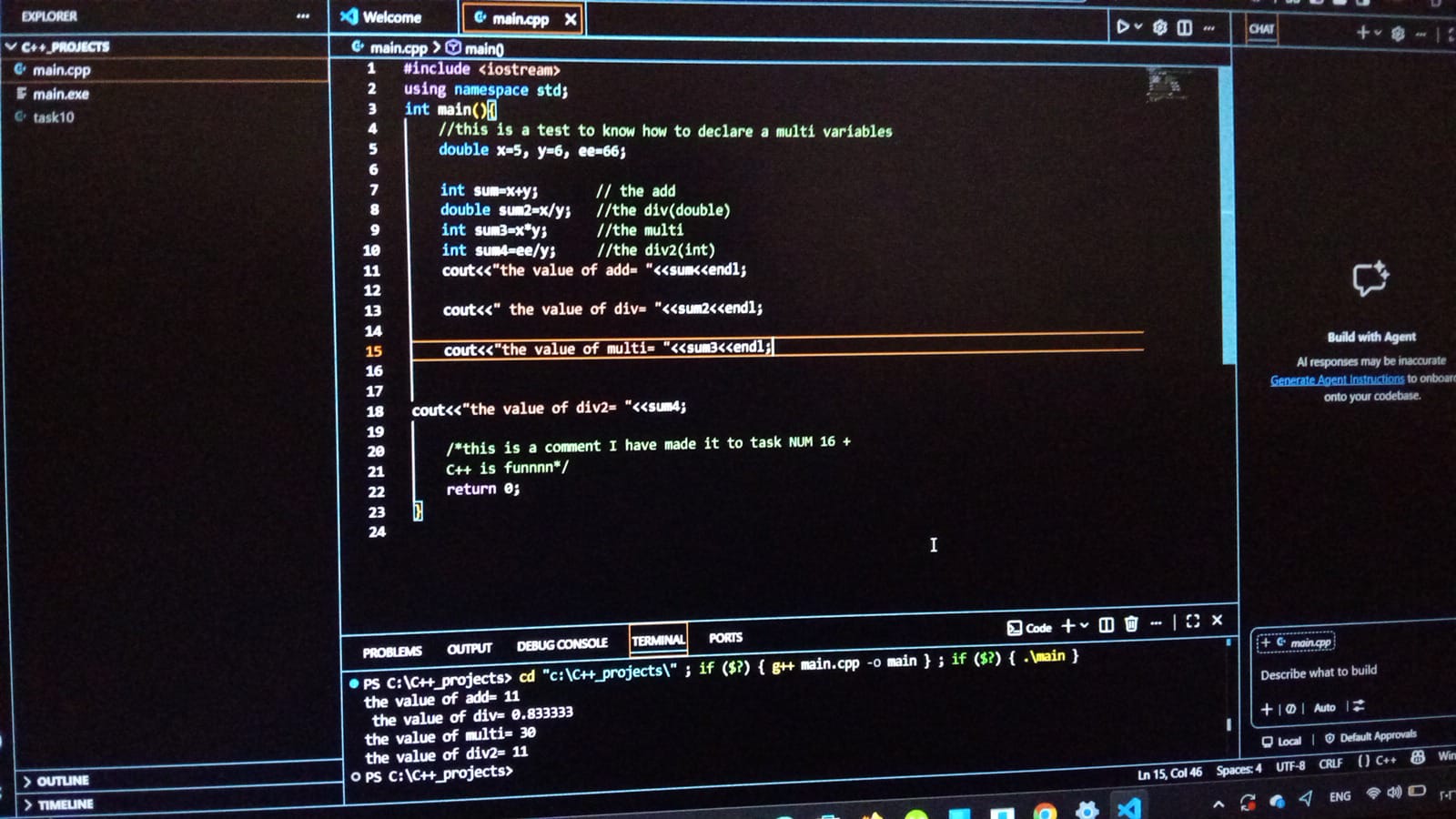
Task: Open the Copilot status bar icon
Action: pyautogui.click(x=1418, y=757)
